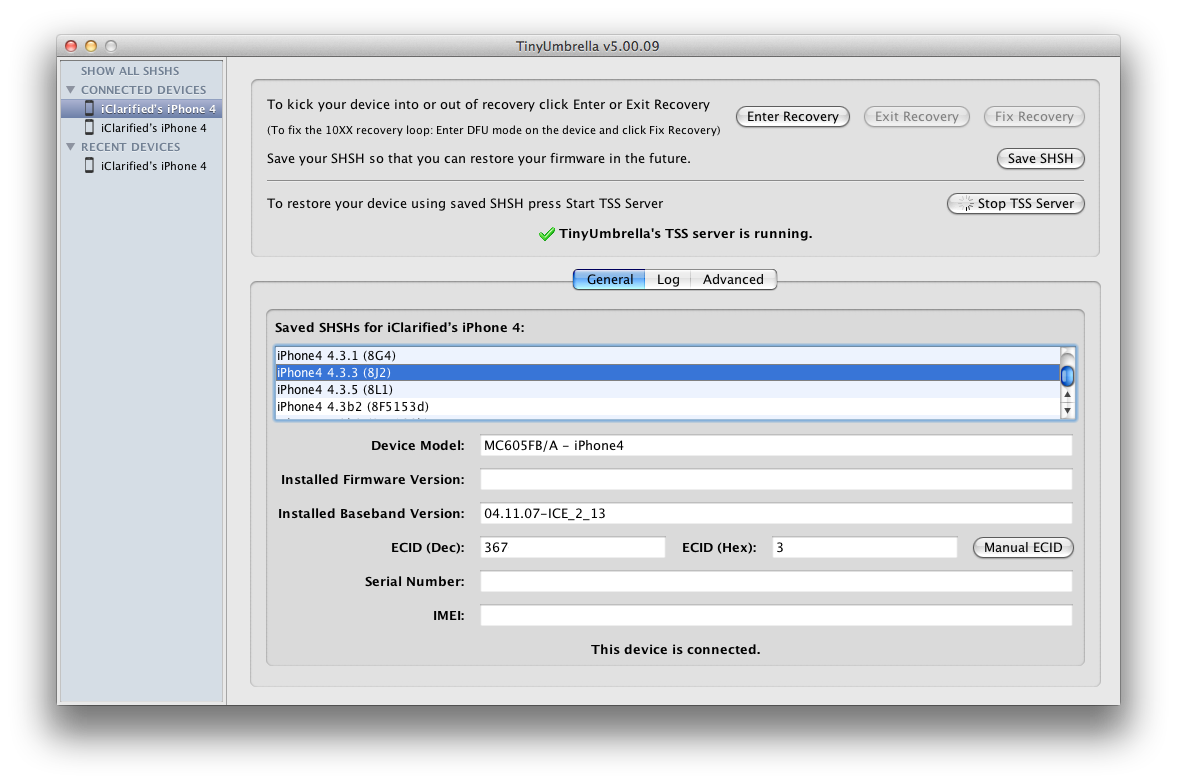This screenshot has width=1177, height=784.
Task: Click the Serial Number field
Action: click(x=775, y=582)
